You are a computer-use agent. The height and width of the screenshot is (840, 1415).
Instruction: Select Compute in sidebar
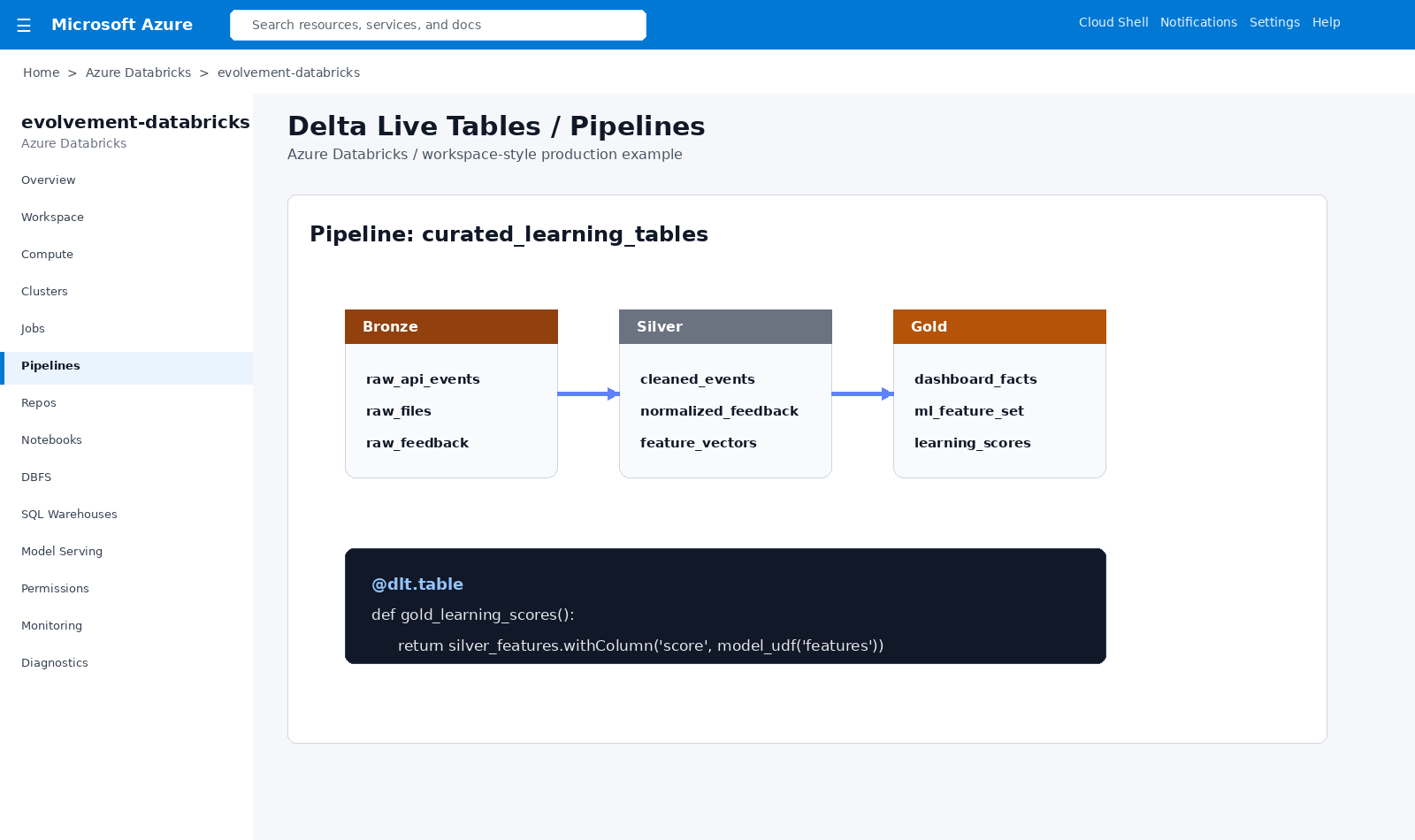click(x=126, y=254)
